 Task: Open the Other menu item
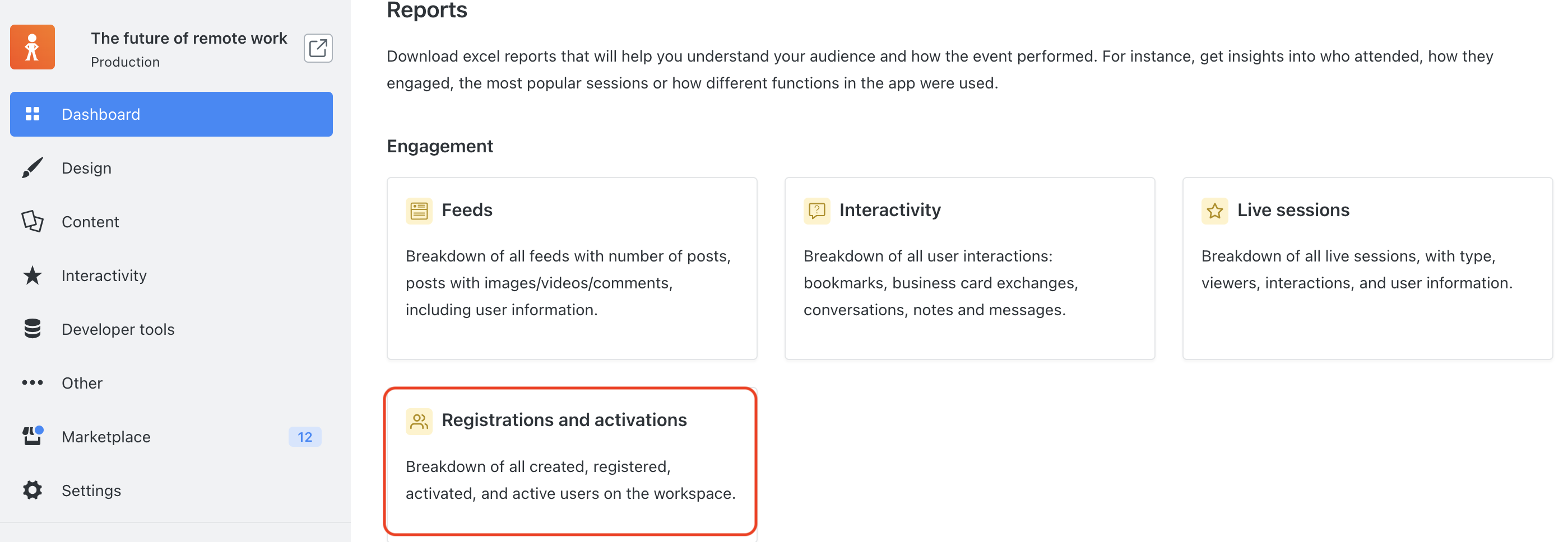(x=171, y=383)
